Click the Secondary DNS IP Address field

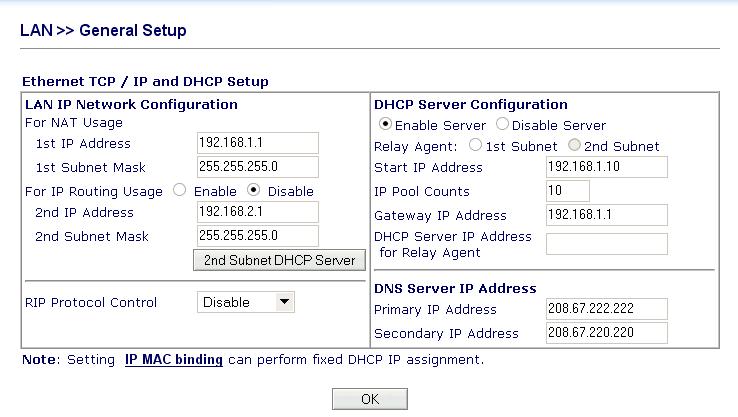(607, 333)
